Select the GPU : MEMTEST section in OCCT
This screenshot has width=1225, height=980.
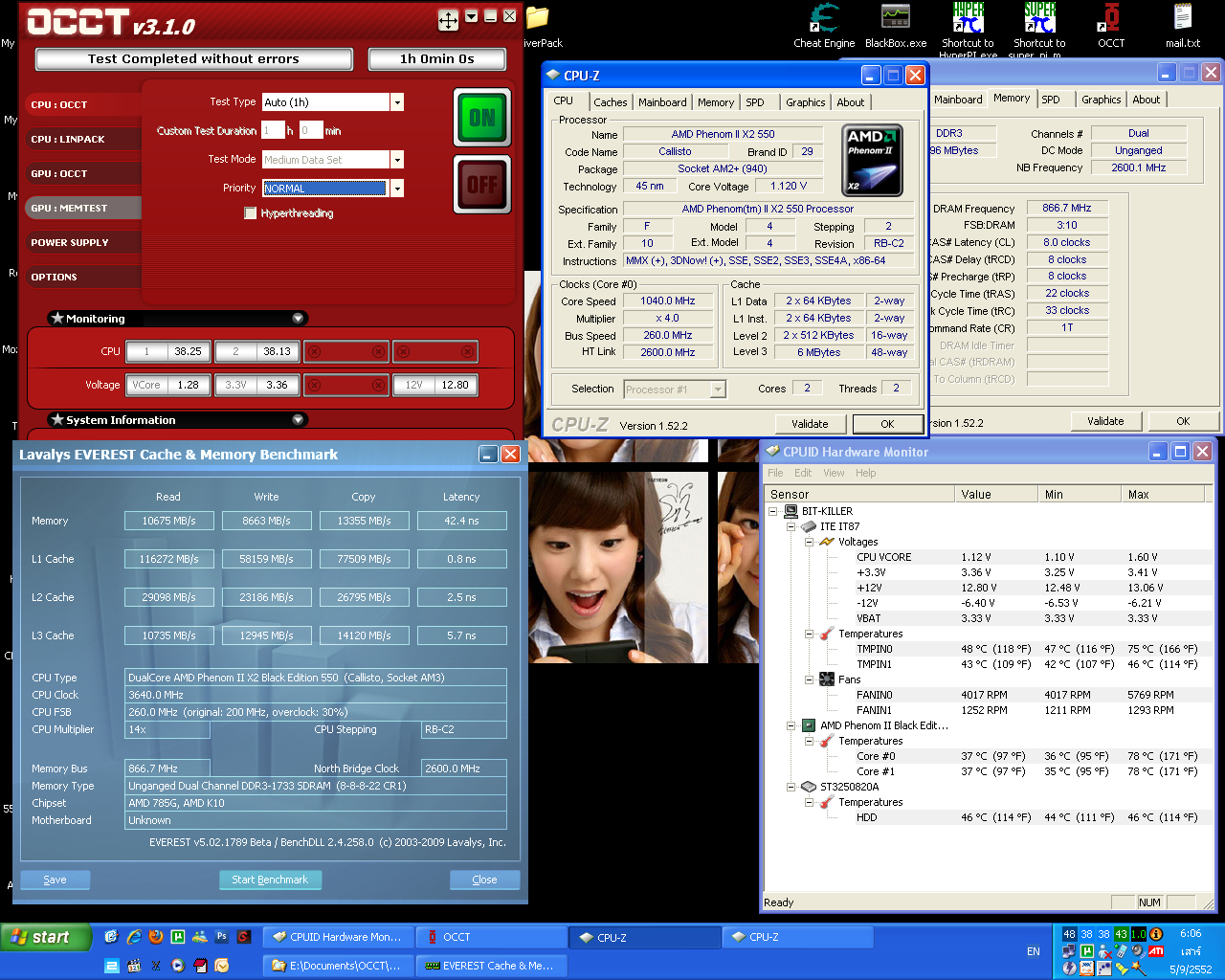click(84, 209)
